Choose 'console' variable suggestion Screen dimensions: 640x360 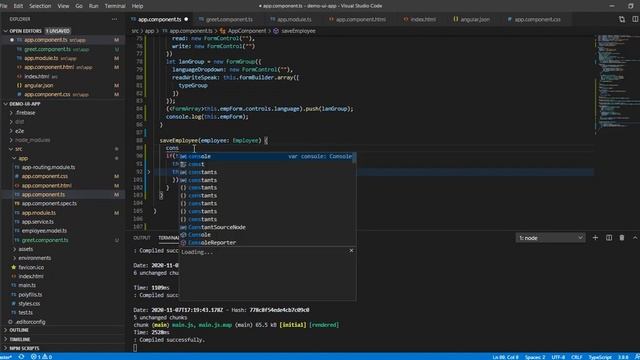[x=267, y=156]
